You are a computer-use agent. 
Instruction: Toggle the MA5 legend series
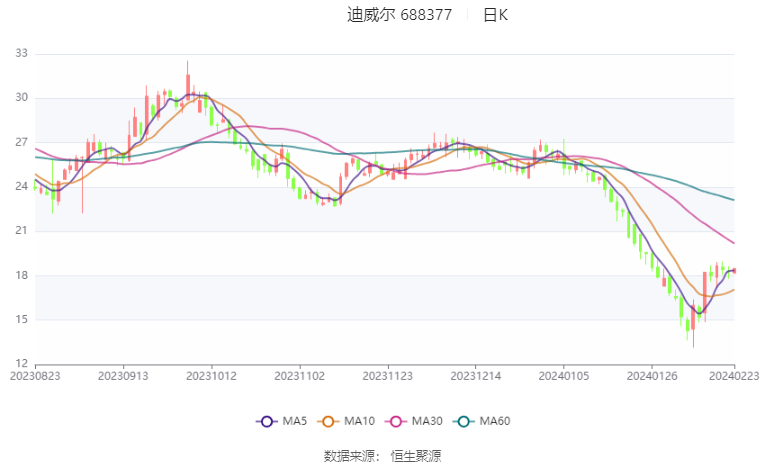[x=282, y=421]
